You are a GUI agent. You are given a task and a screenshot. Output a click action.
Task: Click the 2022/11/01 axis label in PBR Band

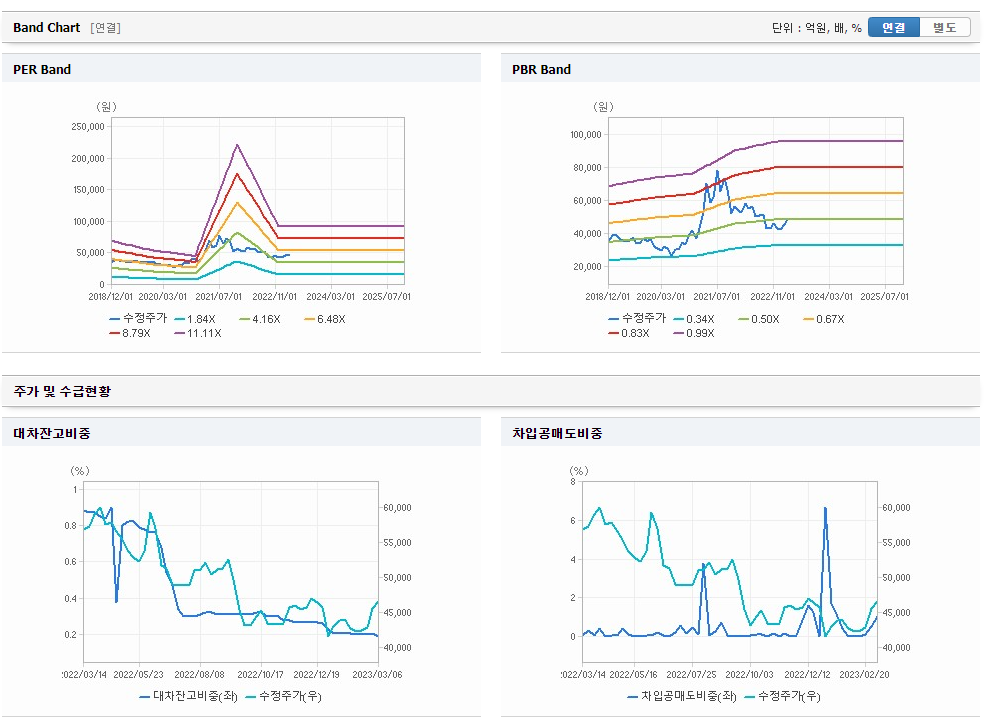[773, 296]
